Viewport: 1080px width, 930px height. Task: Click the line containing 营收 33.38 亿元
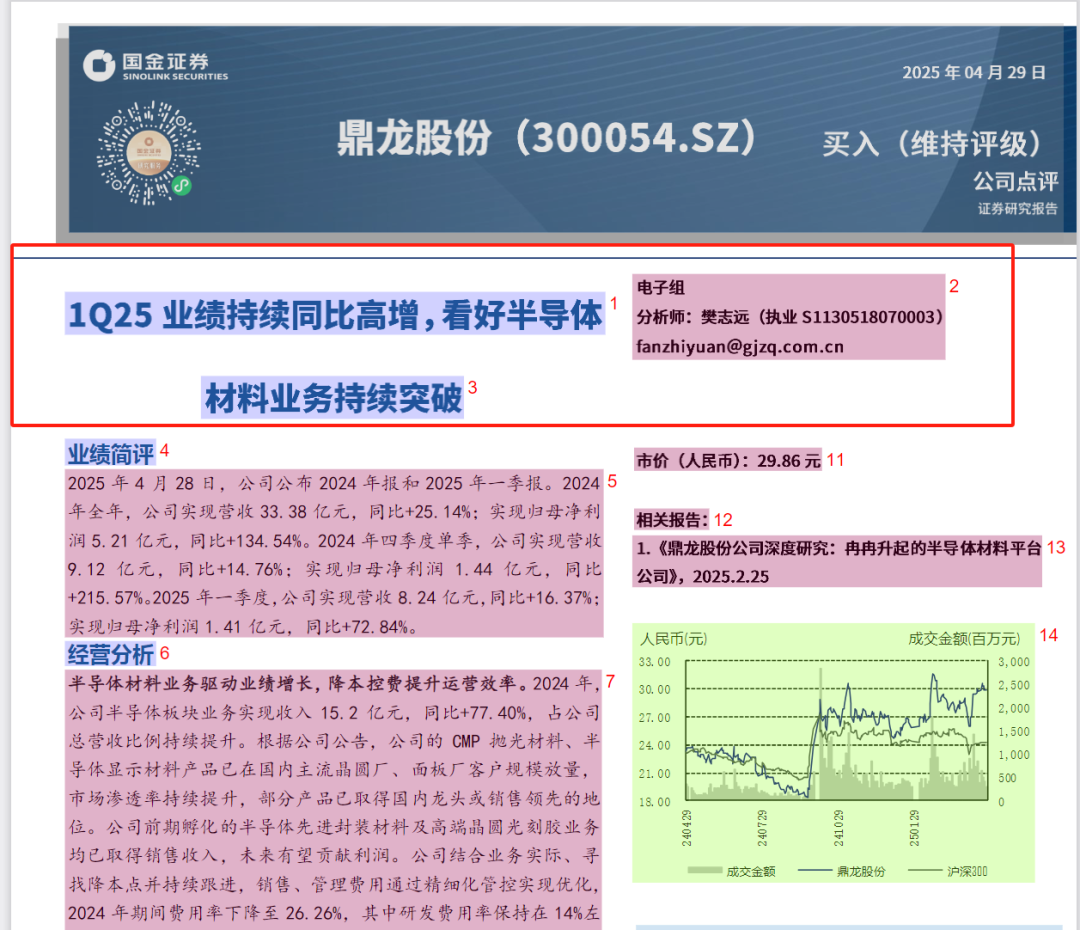[334, 512]
